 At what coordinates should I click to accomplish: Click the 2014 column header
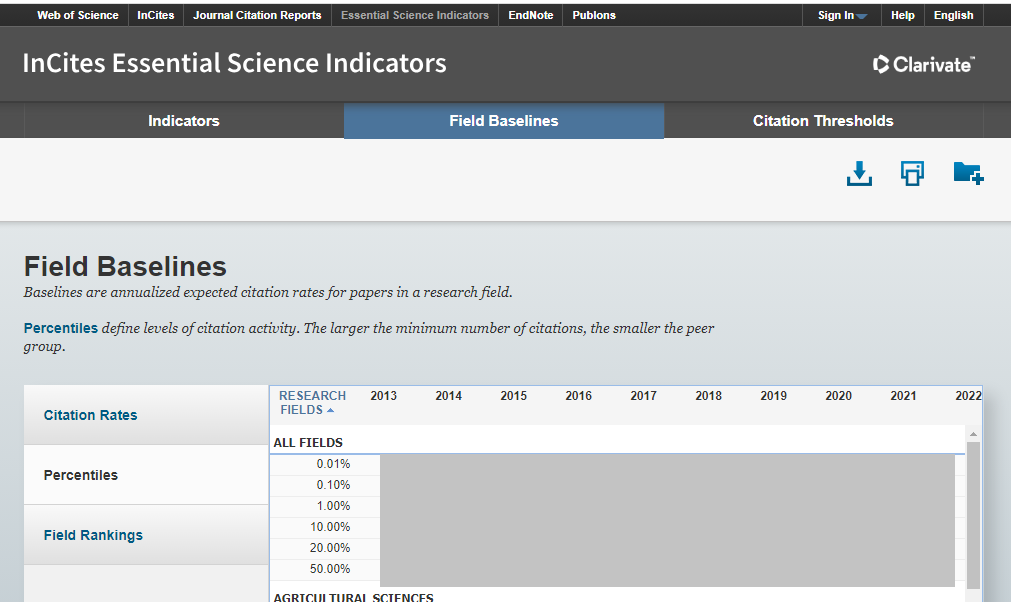(x=449, y=396)
